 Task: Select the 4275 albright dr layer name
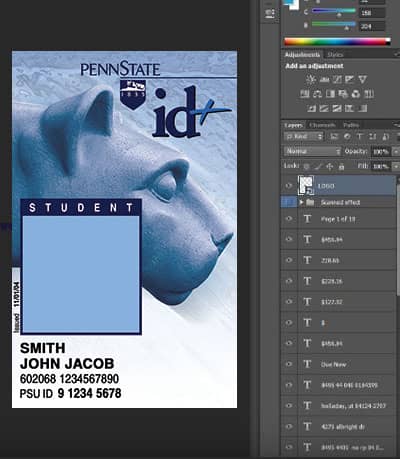(x=343, y=427)
